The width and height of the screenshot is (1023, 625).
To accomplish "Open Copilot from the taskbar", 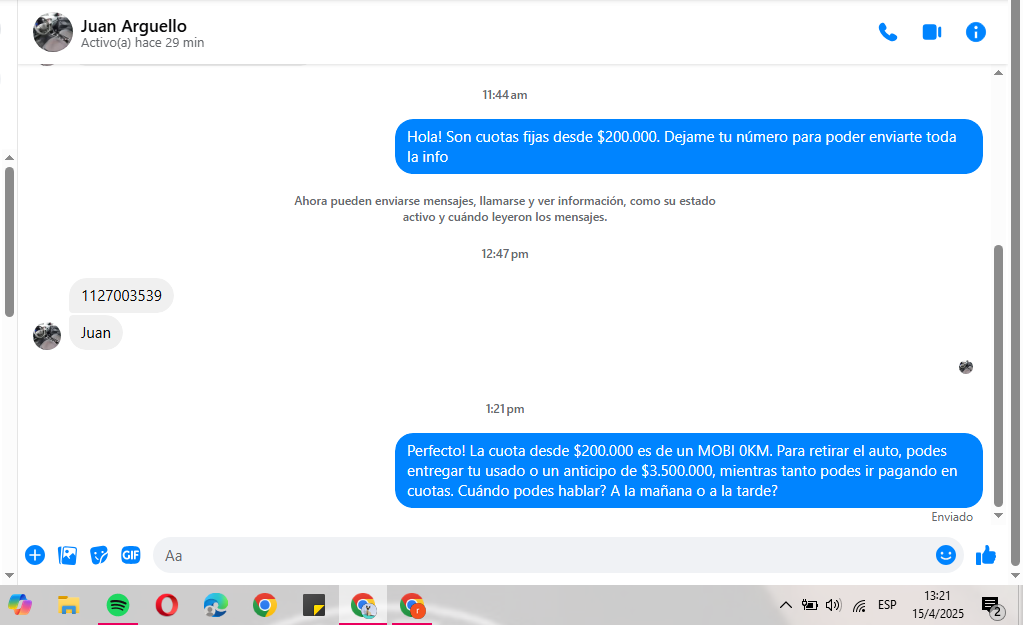I will pyautogui.click(x=20, y=605).
